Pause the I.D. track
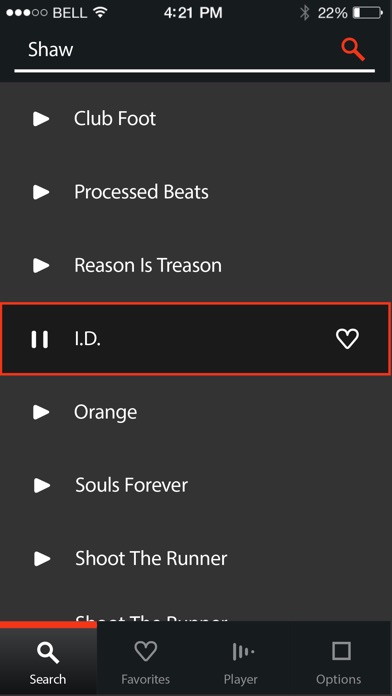The image size is (392, 696). pos(40,339)
